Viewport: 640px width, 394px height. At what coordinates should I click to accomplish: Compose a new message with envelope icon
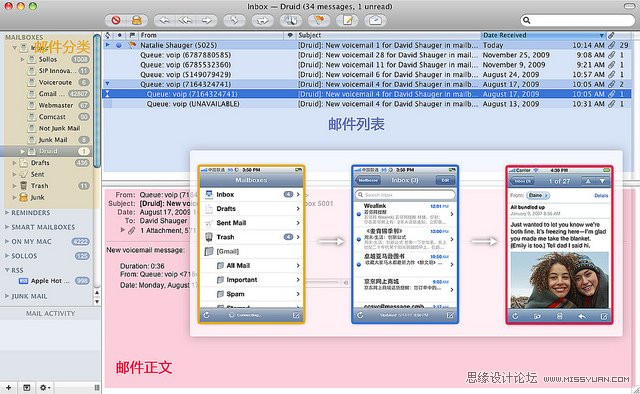375,20
